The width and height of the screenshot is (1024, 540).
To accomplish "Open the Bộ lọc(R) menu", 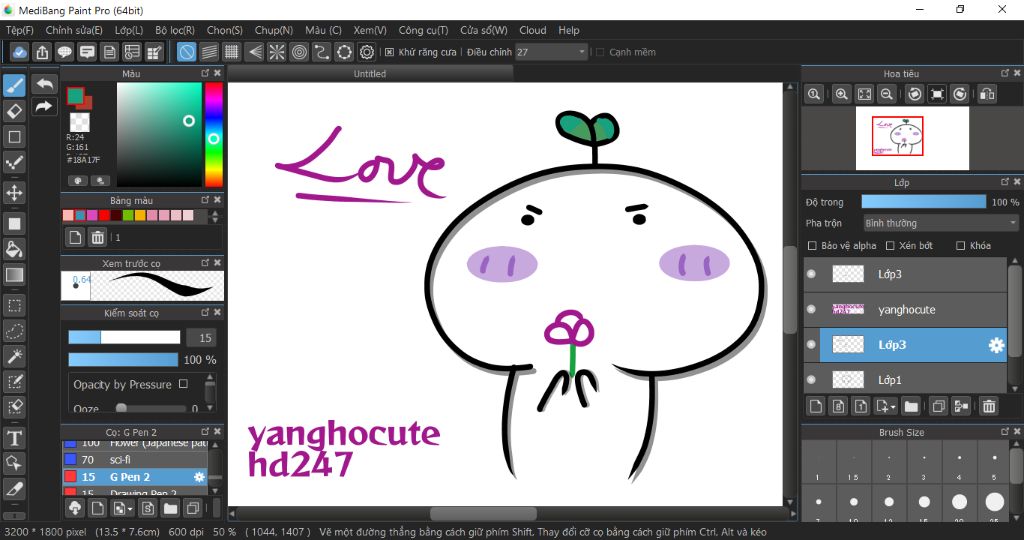I will click(x=175, y=30).
